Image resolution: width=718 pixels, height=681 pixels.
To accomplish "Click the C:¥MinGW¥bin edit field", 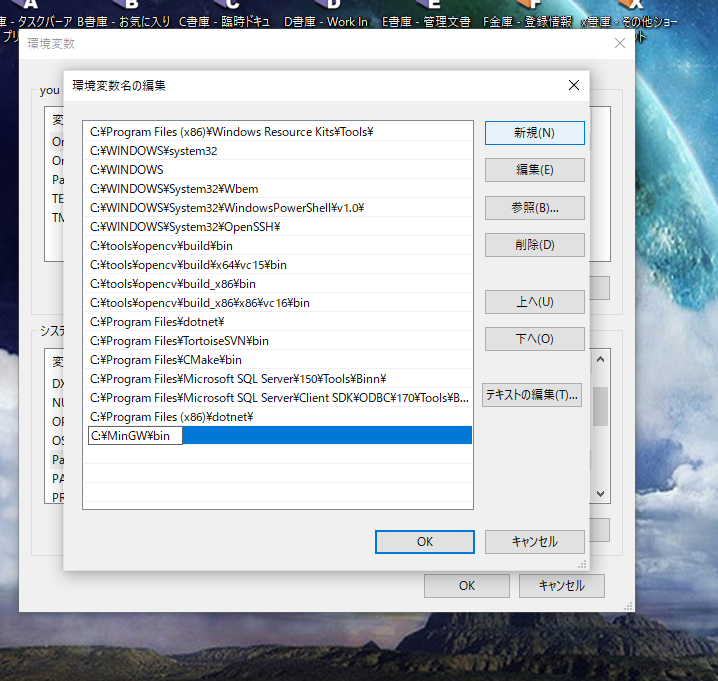I will [135, 436].
